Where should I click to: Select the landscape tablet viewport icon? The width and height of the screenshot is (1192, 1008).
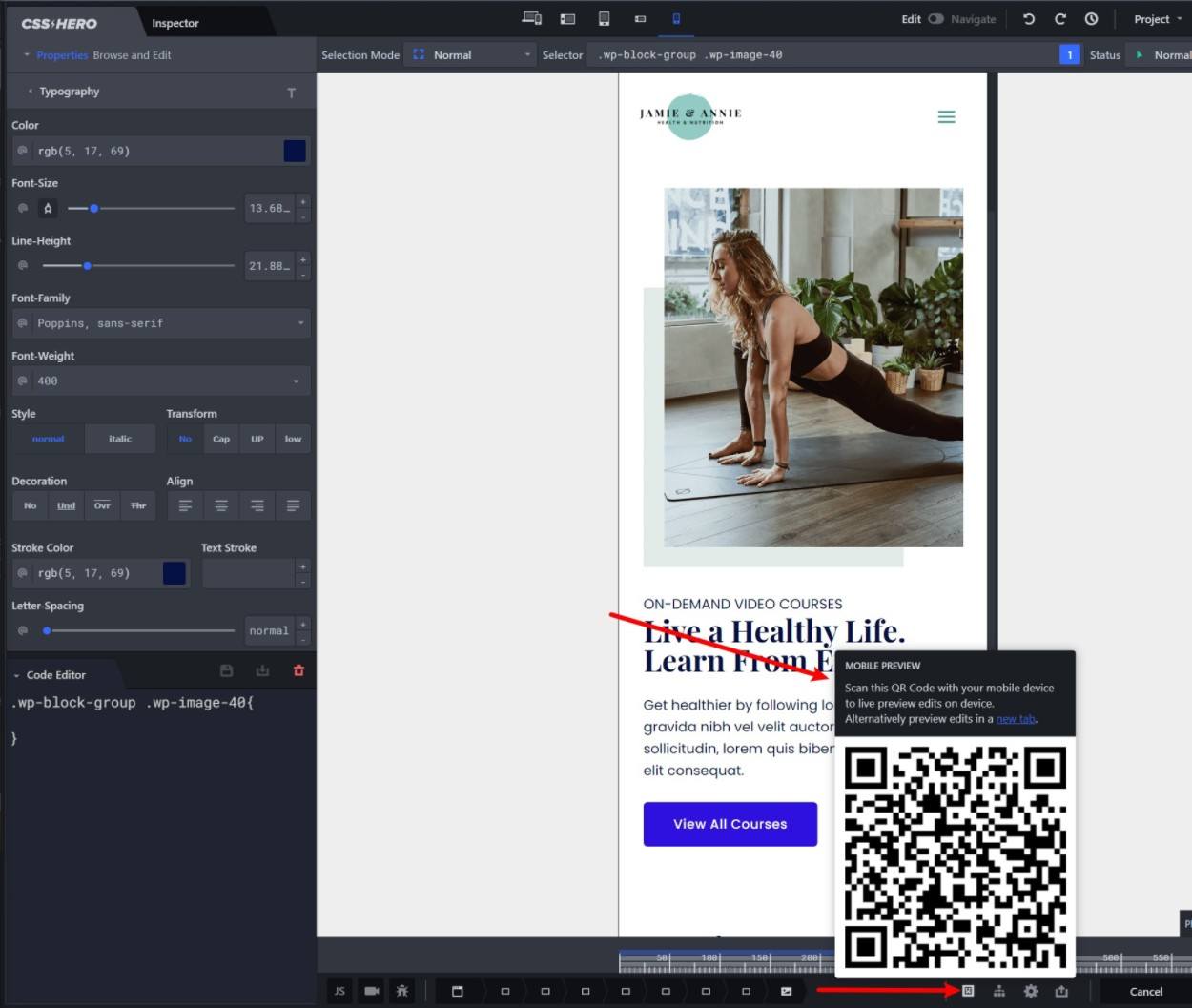click(x=567, y=18)
